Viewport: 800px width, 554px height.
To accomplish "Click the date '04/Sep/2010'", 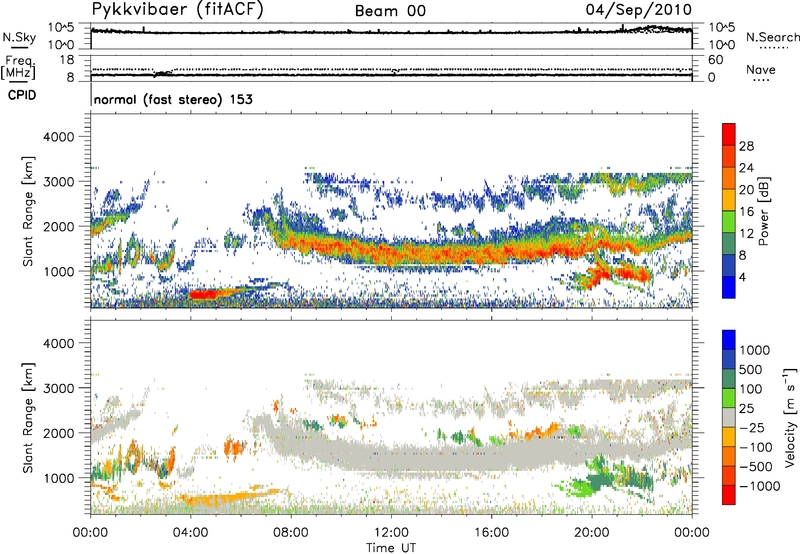I will 639,9.
